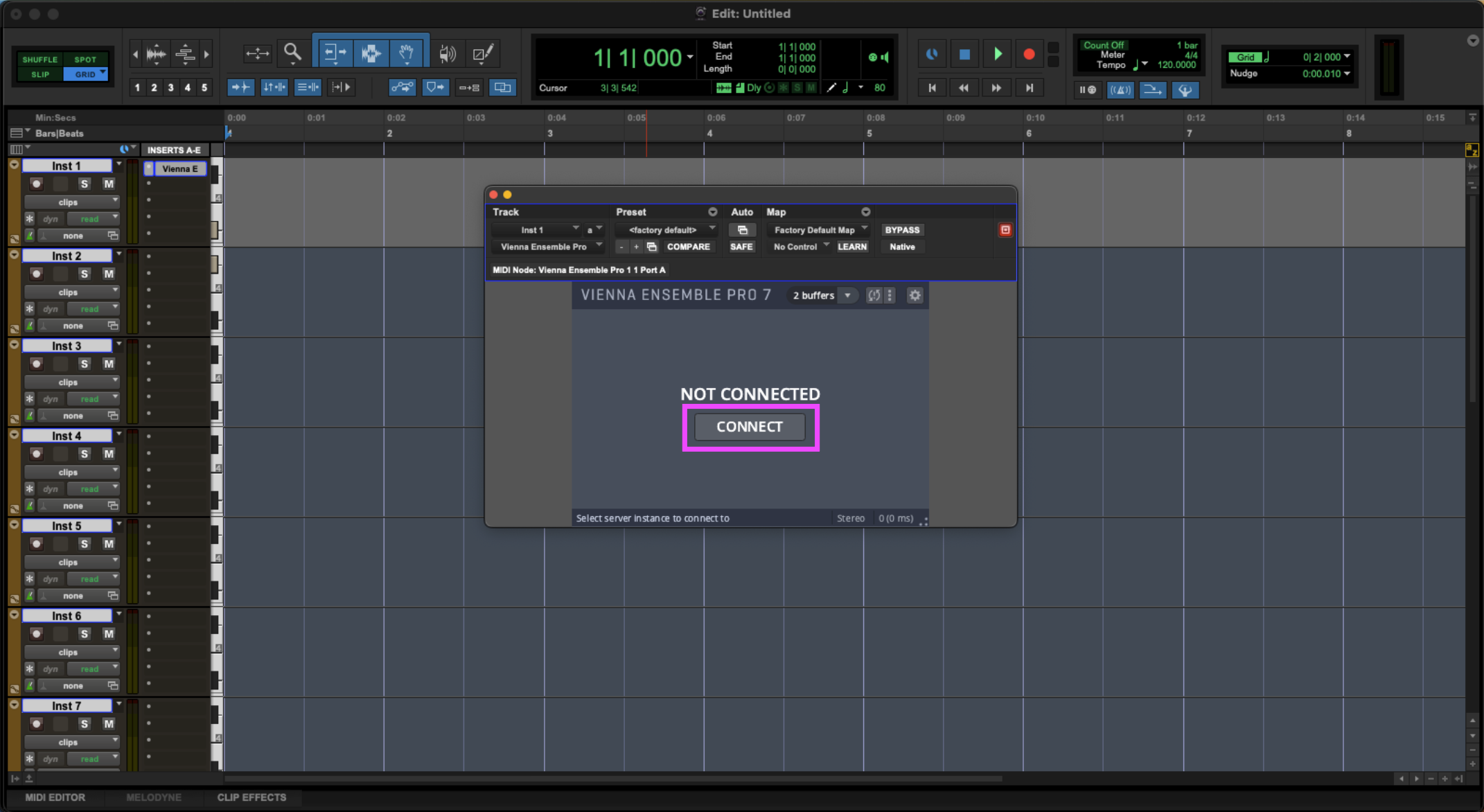The image size is (1484, 812).
Task: Toggle the Online sync clock icon
Action: point(932,54)
